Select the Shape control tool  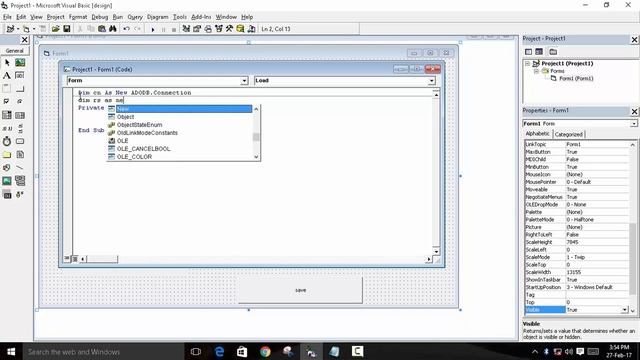click(x=7, y=168)
